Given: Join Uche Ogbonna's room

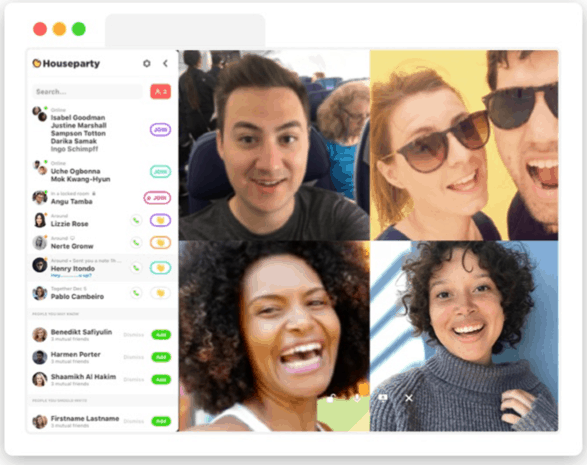Looking at the screenshot, I should point(160,171).
